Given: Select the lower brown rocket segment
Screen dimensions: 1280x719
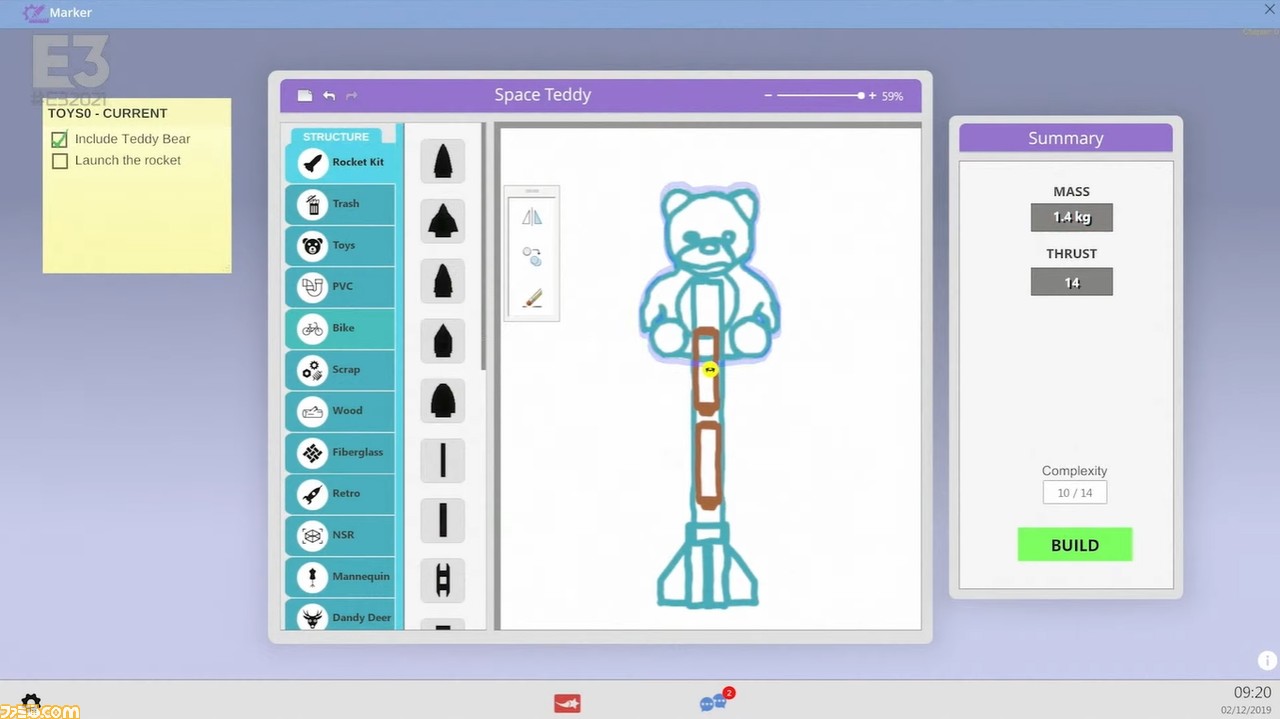Looking at the screenshot, I should click(708, 465).
